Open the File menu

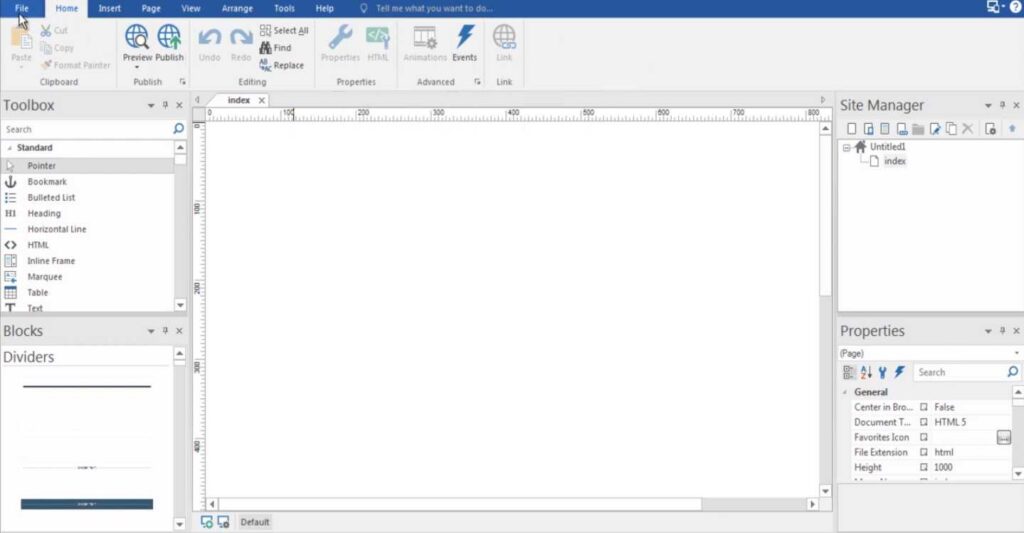click(22, 8)
